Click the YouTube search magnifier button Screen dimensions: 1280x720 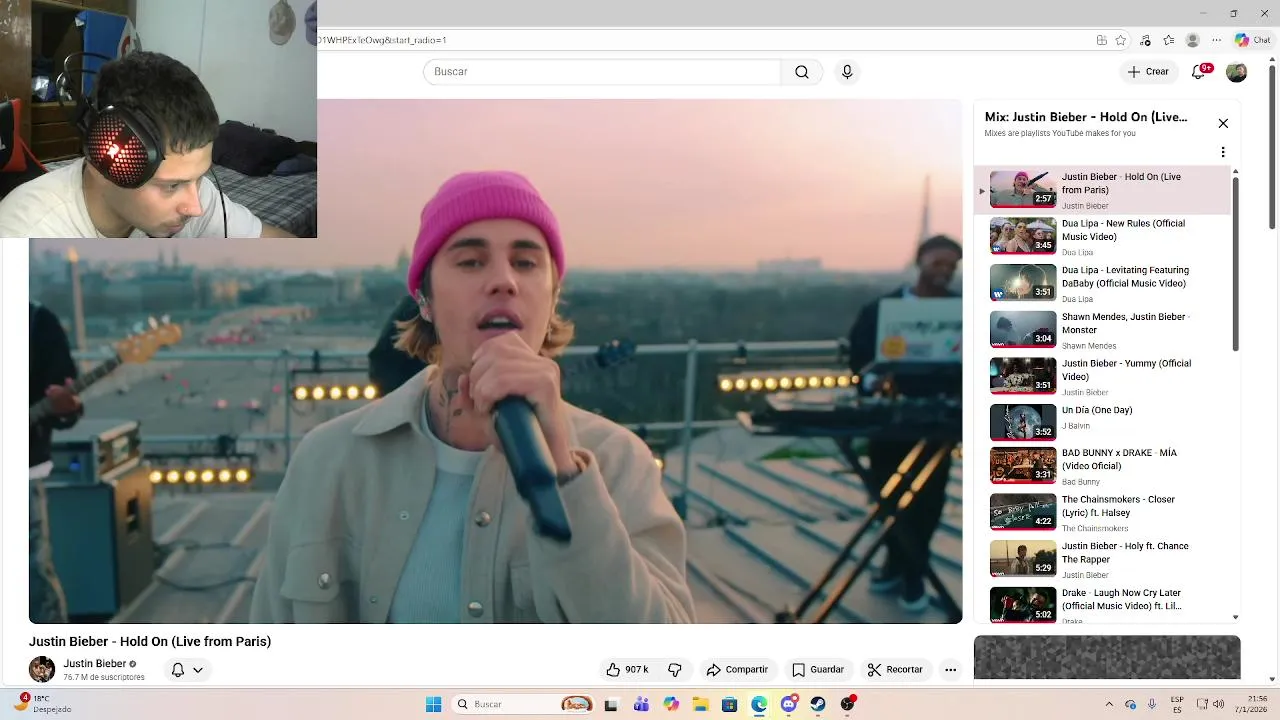pos(802,72)
